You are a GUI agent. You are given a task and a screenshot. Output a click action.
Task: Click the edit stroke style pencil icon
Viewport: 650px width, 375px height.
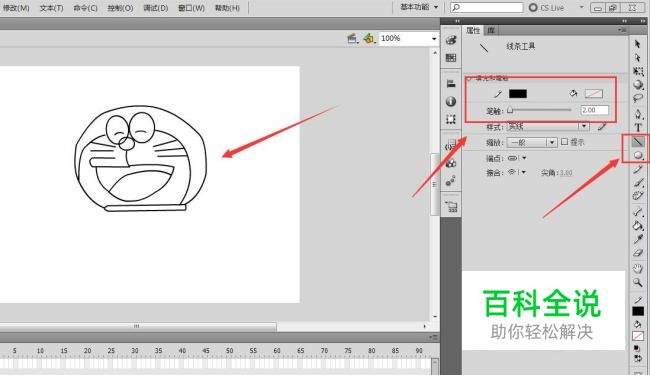[602, 126]
